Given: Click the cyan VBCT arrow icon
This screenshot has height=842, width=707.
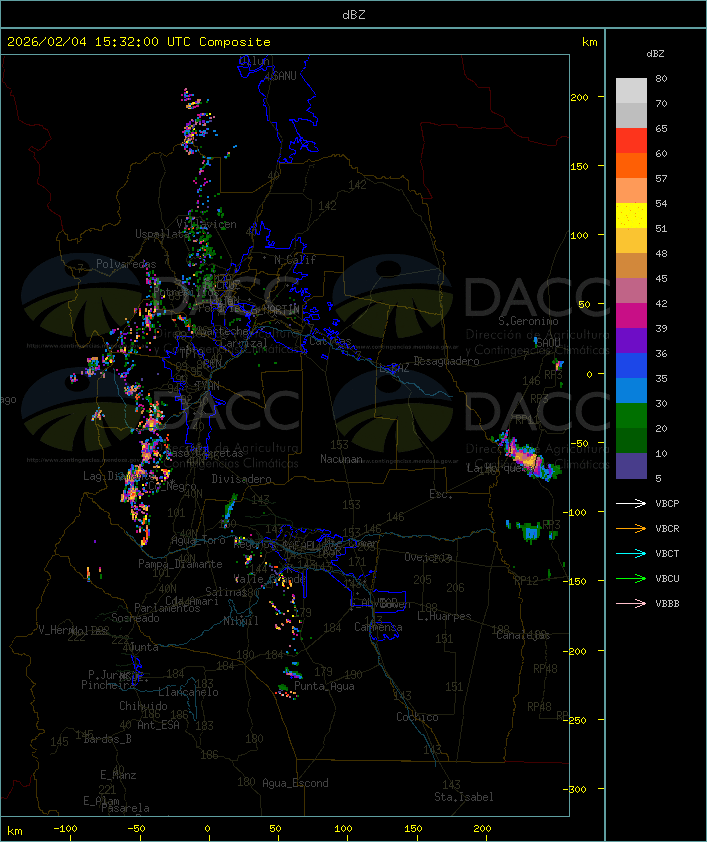Looking at the screenshot, I should (631, 553).
